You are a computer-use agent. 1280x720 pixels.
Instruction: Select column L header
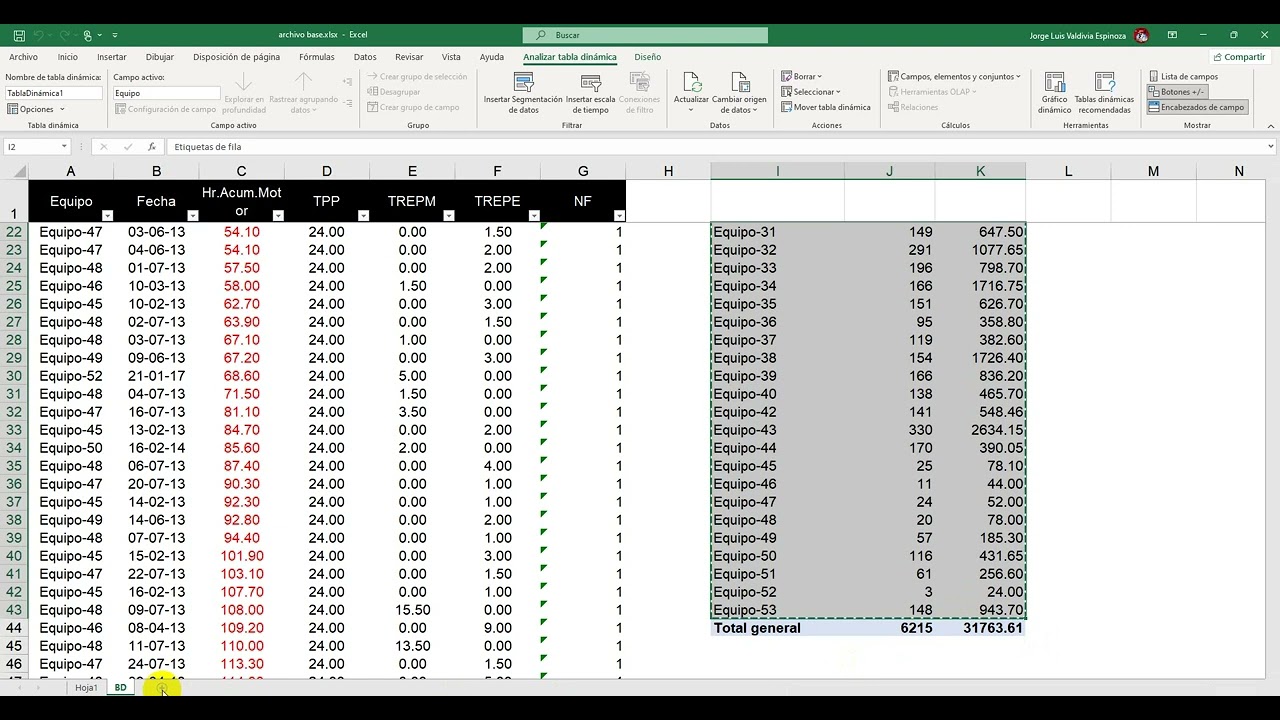[1068, 172]
